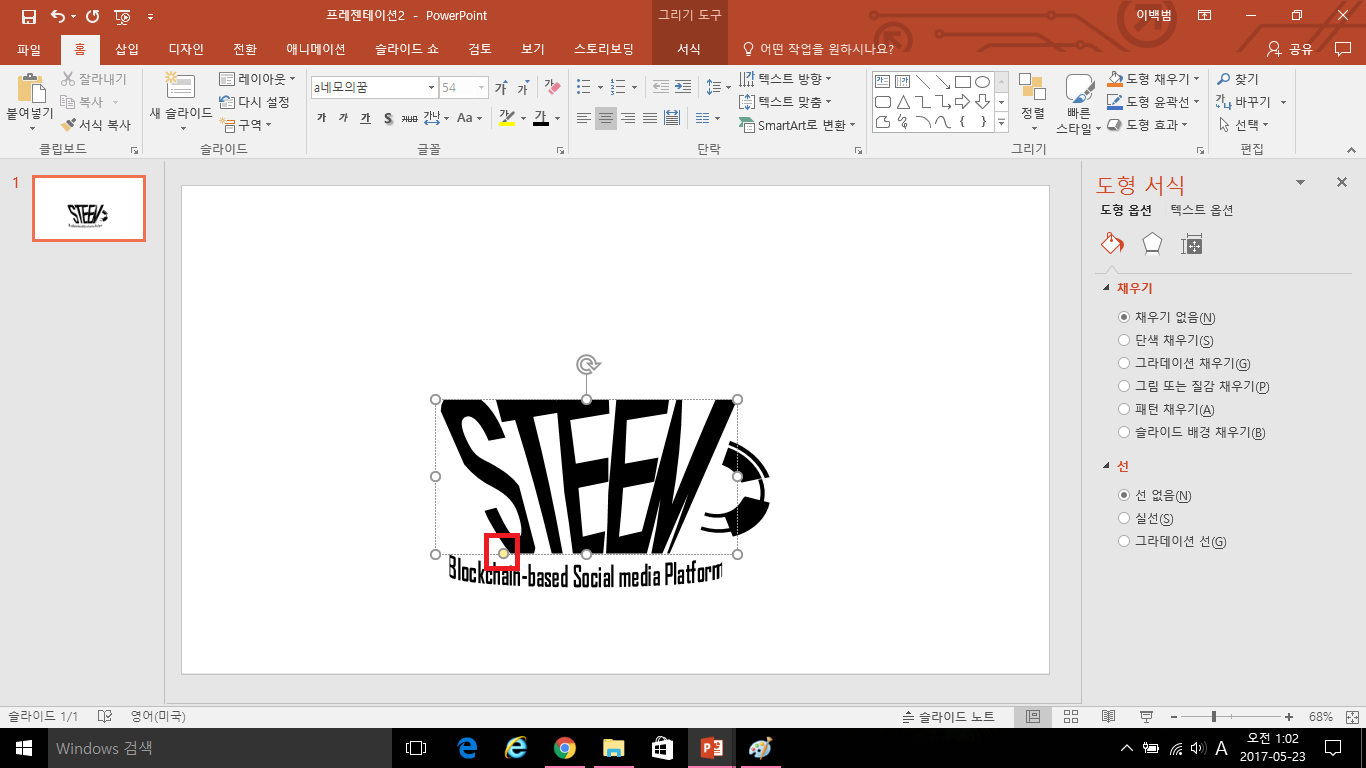Collapse the 선 (Line) section
Image resolution: width=1366 pixels, height=768 pixels.
(x=1106, y=466)
